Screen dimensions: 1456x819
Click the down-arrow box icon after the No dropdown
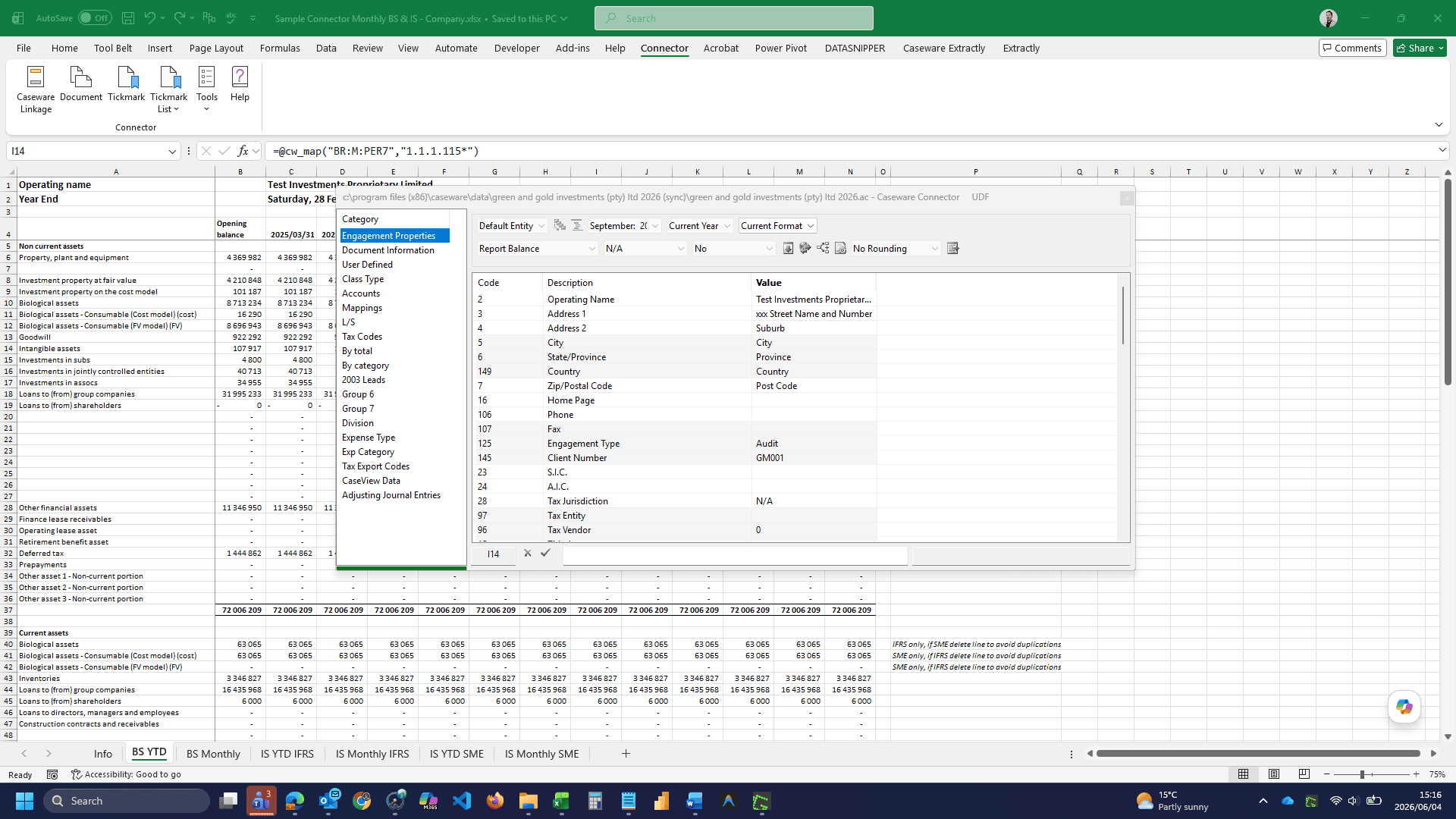[788, 248]
